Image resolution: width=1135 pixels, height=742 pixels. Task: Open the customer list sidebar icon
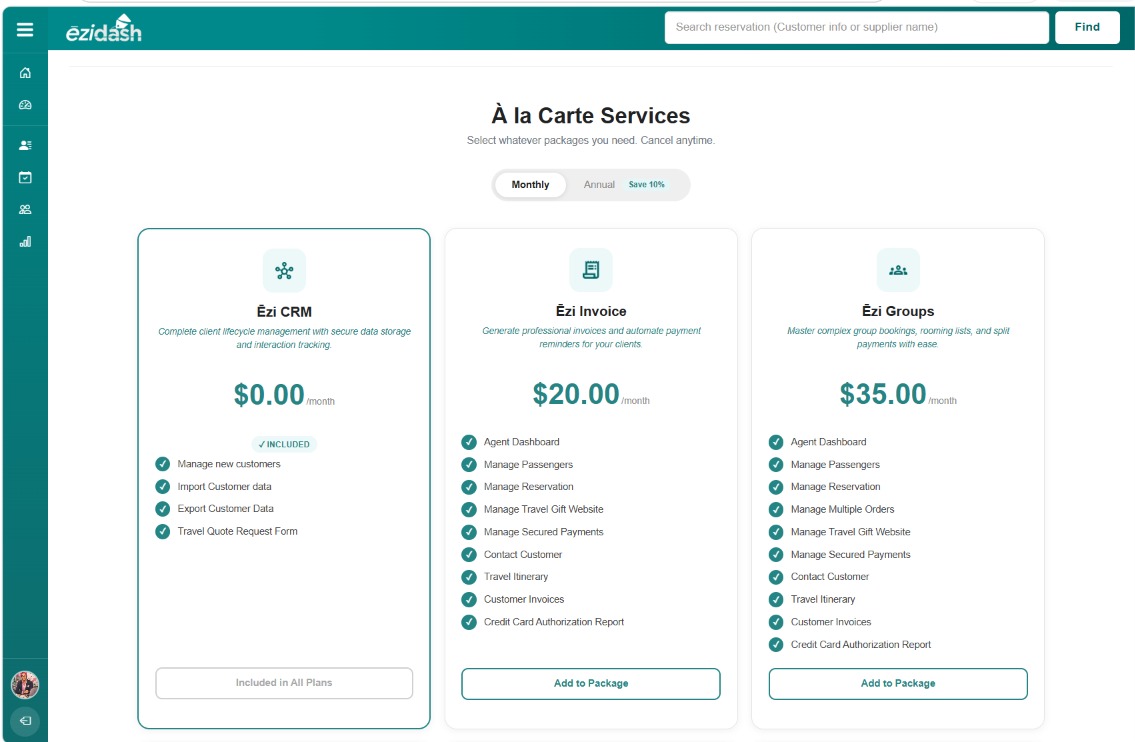click(25, 145)
